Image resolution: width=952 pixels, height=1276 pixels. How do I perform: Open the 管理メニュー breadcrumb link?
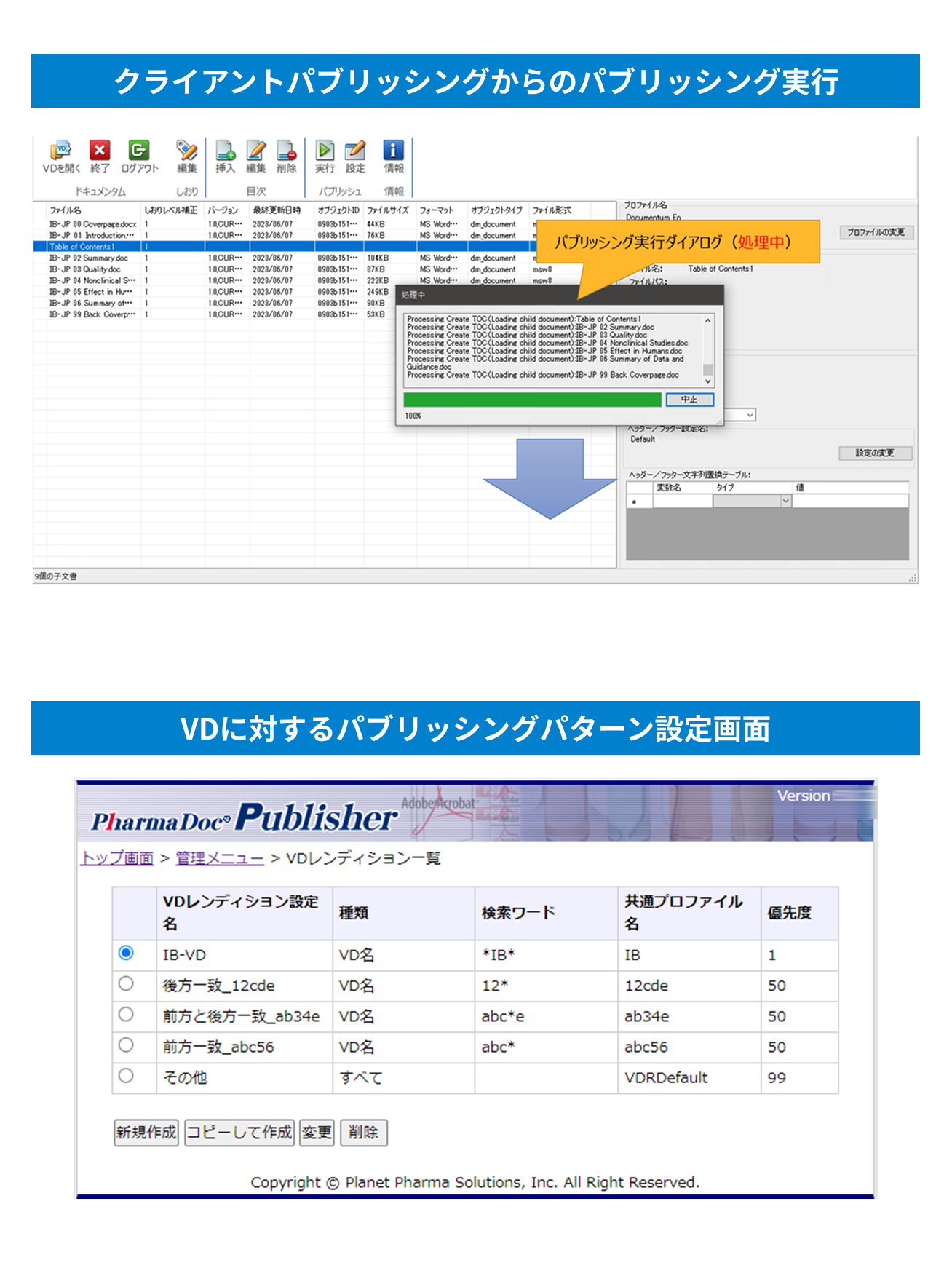click(219, 858)
